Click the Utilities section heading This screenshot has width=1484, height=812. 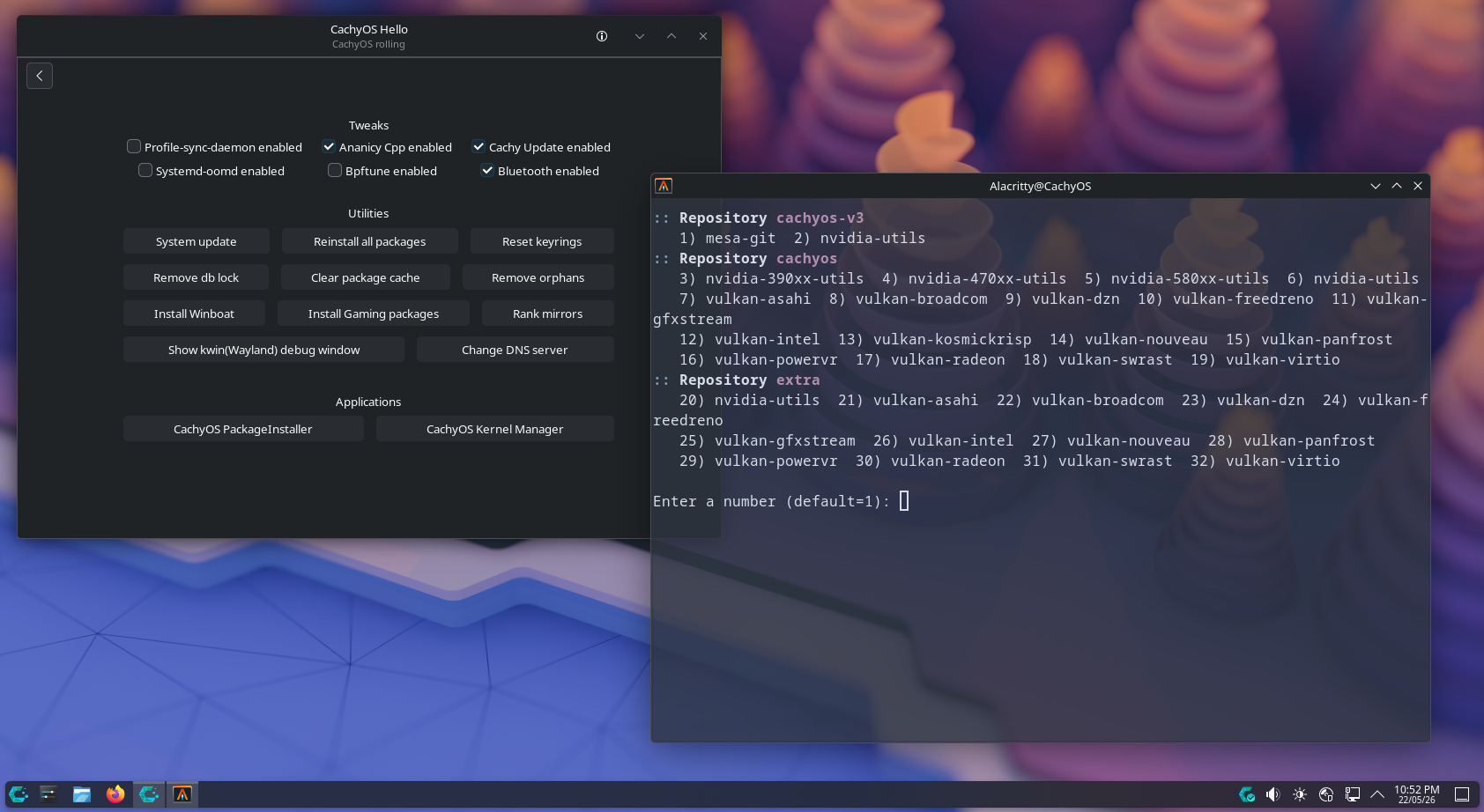pyautogui.click(x=368, y=213)
